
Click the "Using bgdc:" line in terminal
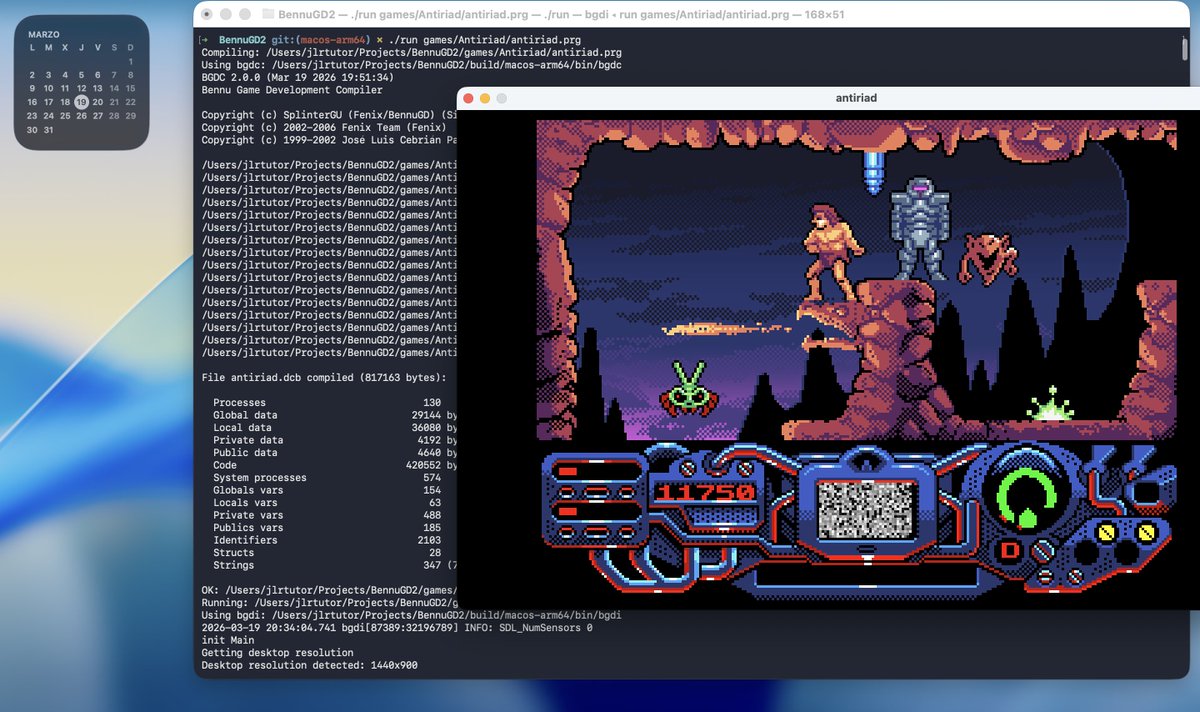(411, 65)
